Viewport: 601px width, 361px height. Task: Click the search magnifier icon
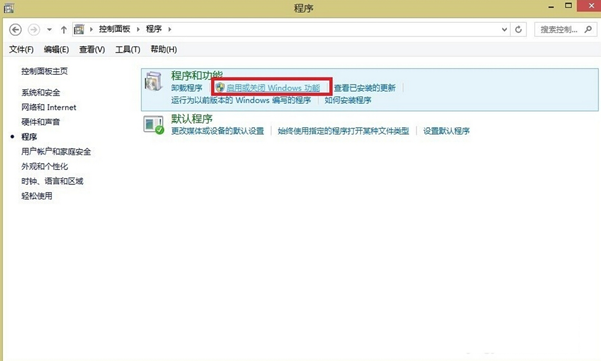coord(588,29)
